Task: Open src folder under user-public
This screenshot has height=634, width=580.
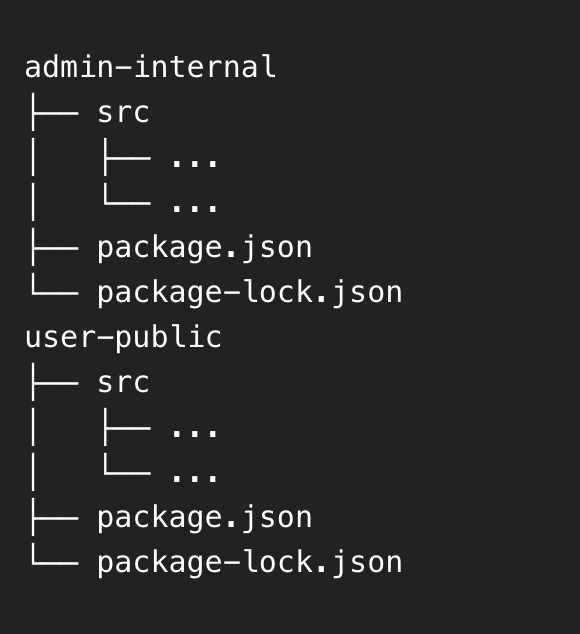Action: point(123,383)
